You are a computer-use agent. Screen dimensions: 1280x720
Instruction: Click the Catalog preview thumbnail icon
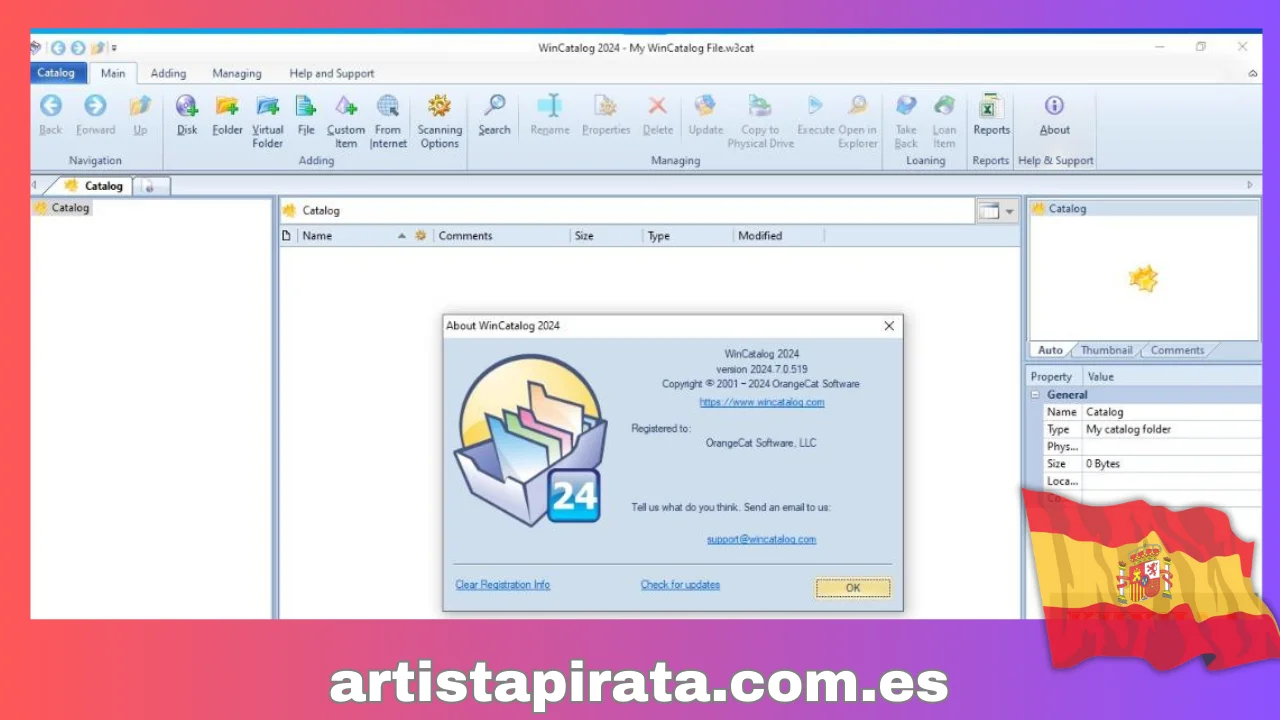[x=1143, y=279]
